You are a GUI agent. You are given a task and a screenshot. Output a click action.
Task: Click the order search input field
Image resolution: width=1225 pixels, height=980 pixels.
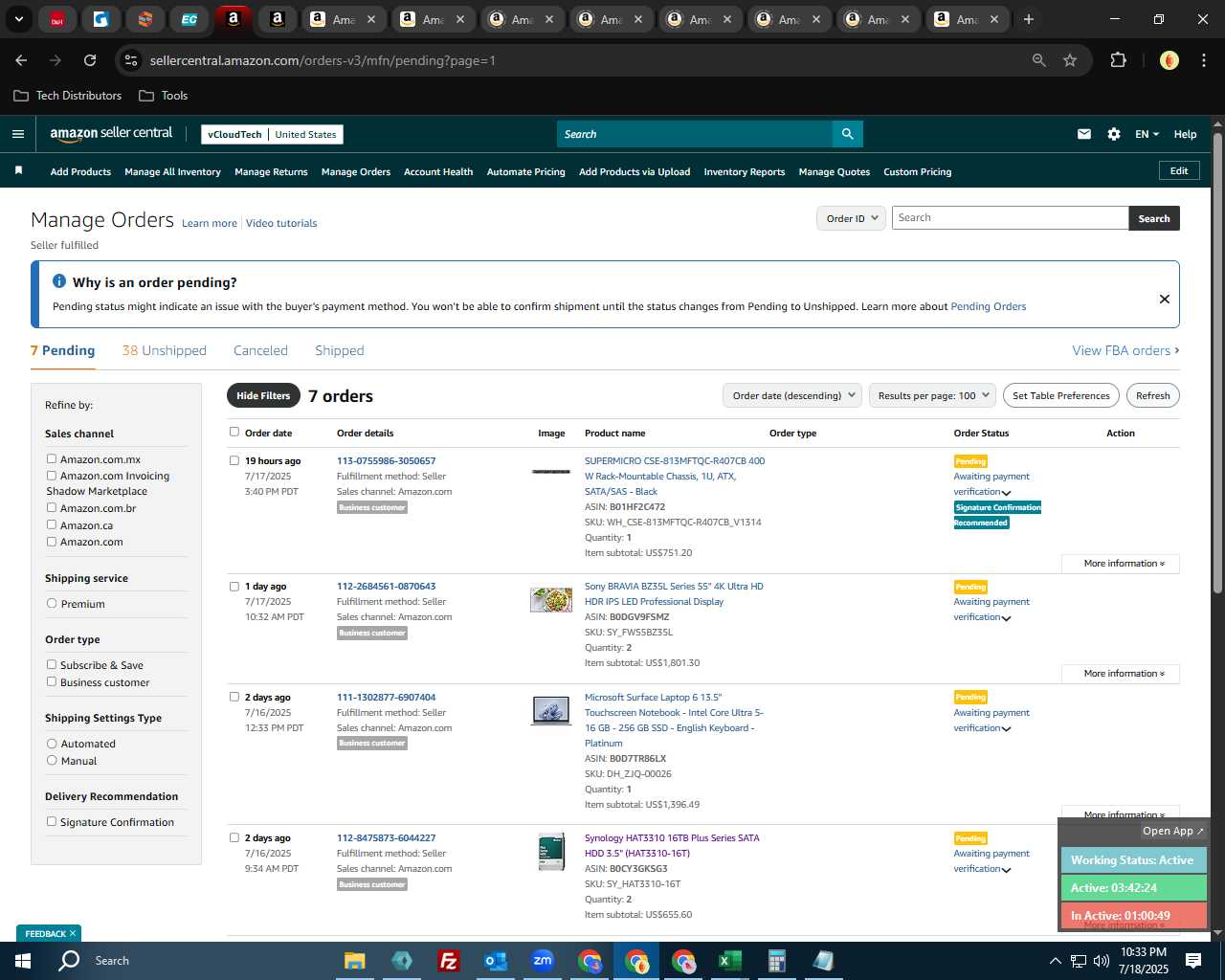(1010, 218)
